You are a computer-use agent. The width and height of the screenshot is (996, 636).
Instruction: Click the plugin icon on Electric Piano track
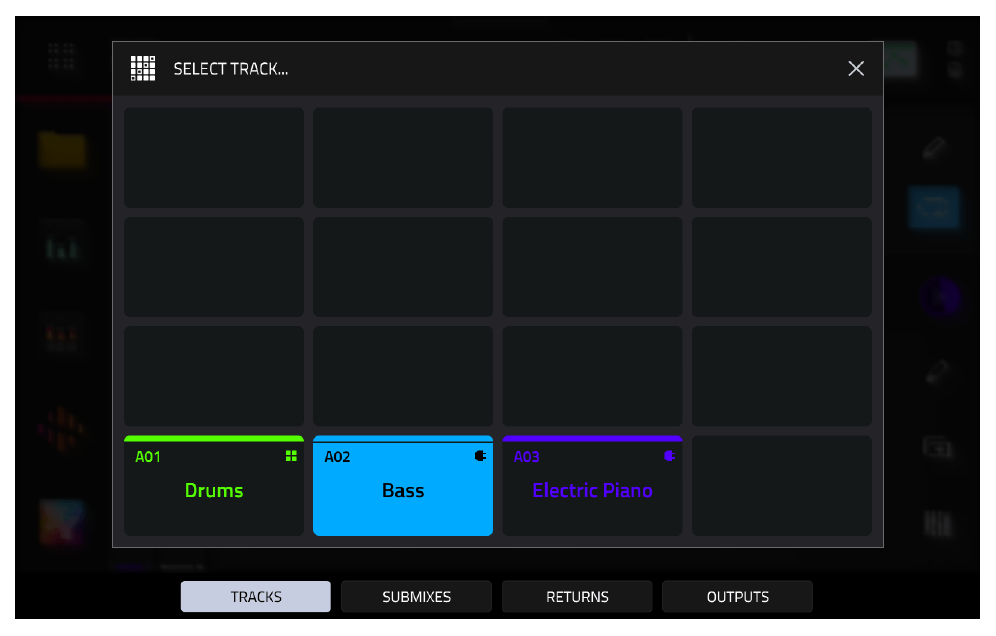point(670,456)
